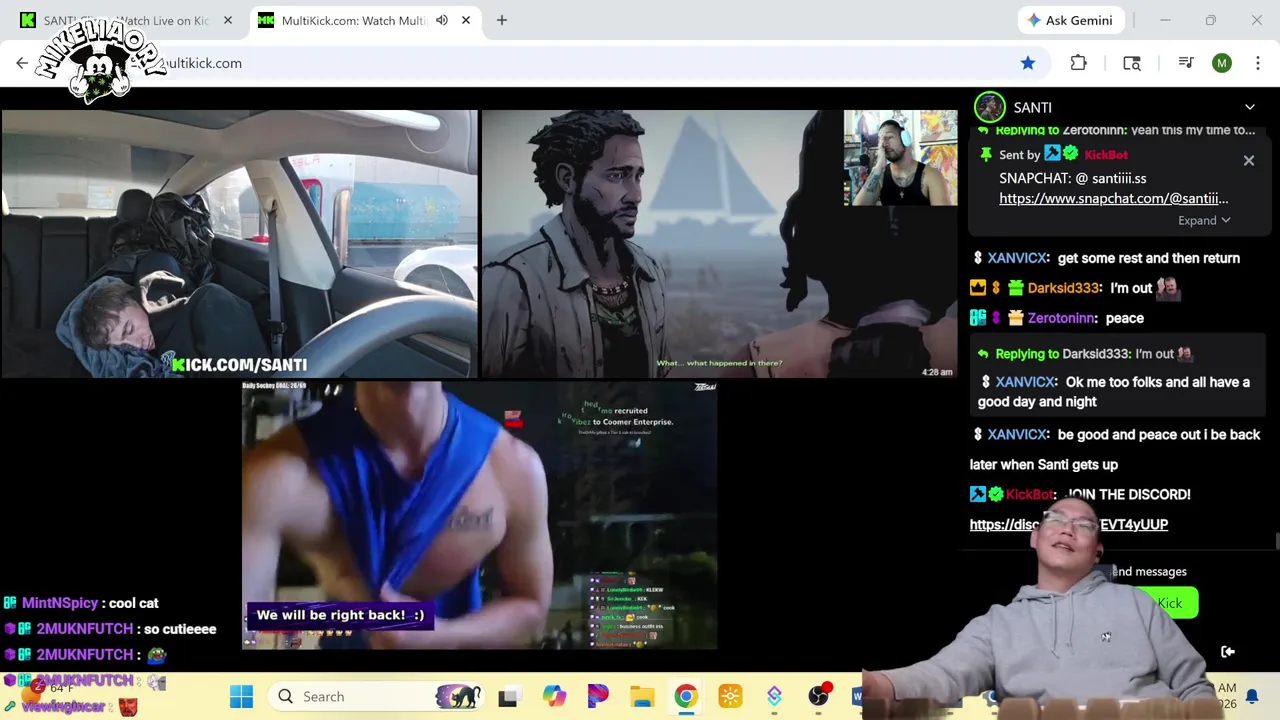Open Microsoft Word from the taskbar

(x=857, y=696)
